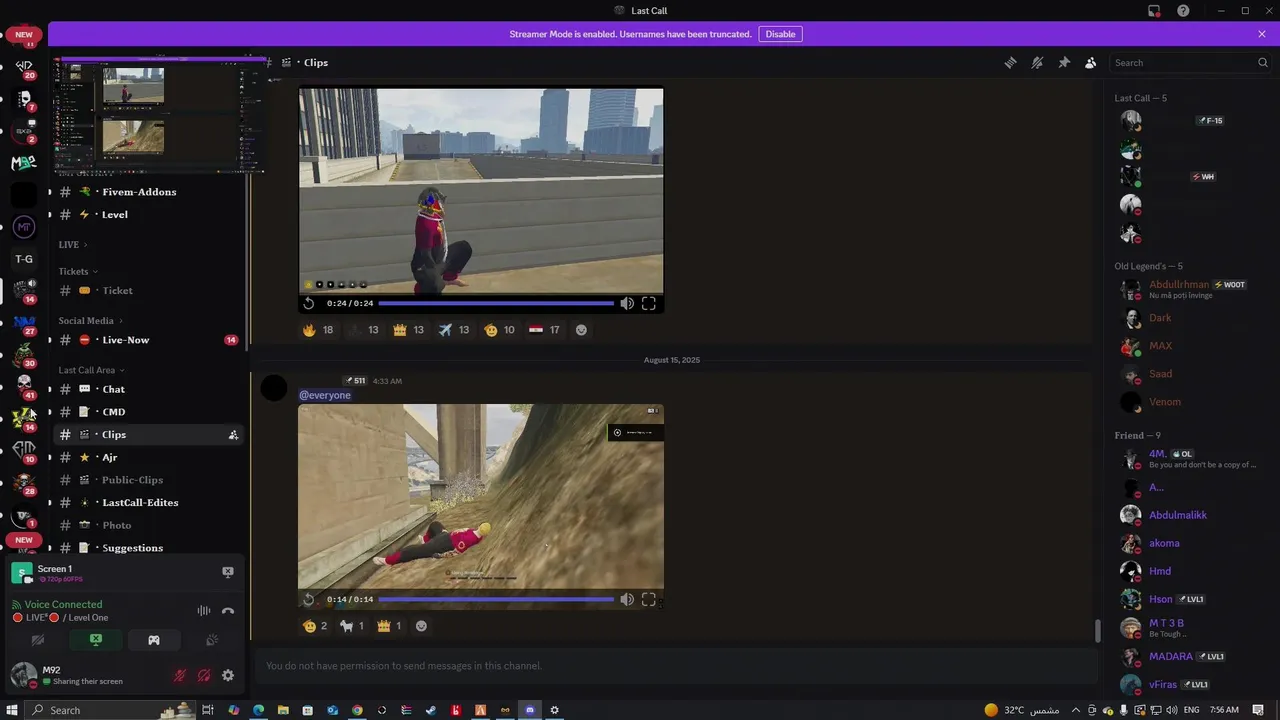The width and height of the screenshot is (1280, 720).
Task: Seek the first clip progress bar
Action: [496, 303]
